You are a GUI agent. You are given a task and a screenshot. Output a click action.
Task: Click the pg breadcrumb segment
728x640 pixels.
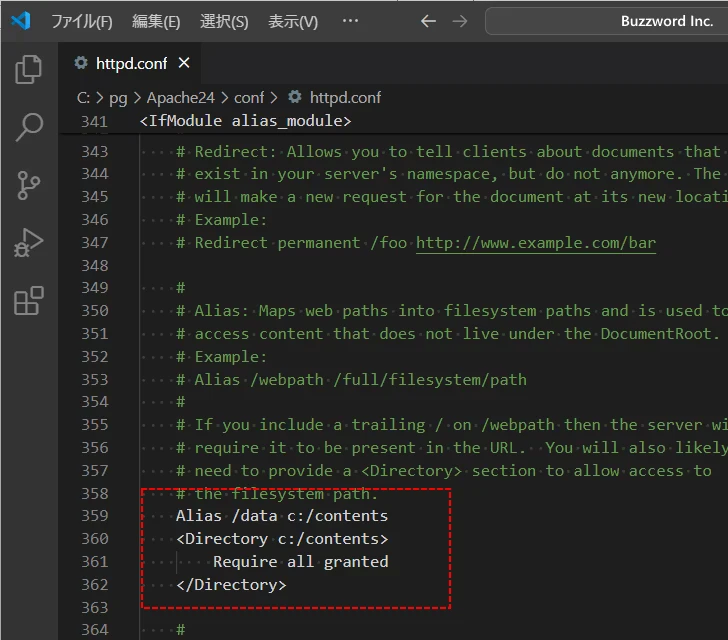point(118,97)
